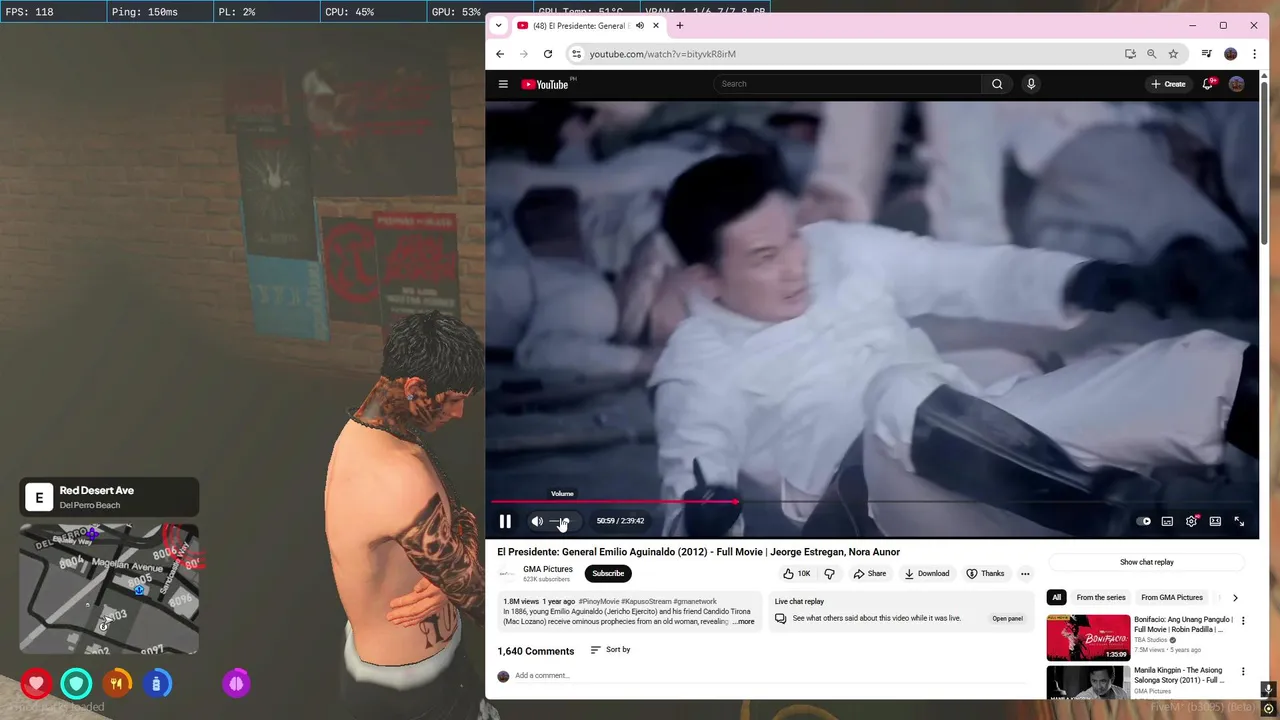Enter full screen mode
This screenshot has width=1280, height=720.
[x=1239, y=521]
